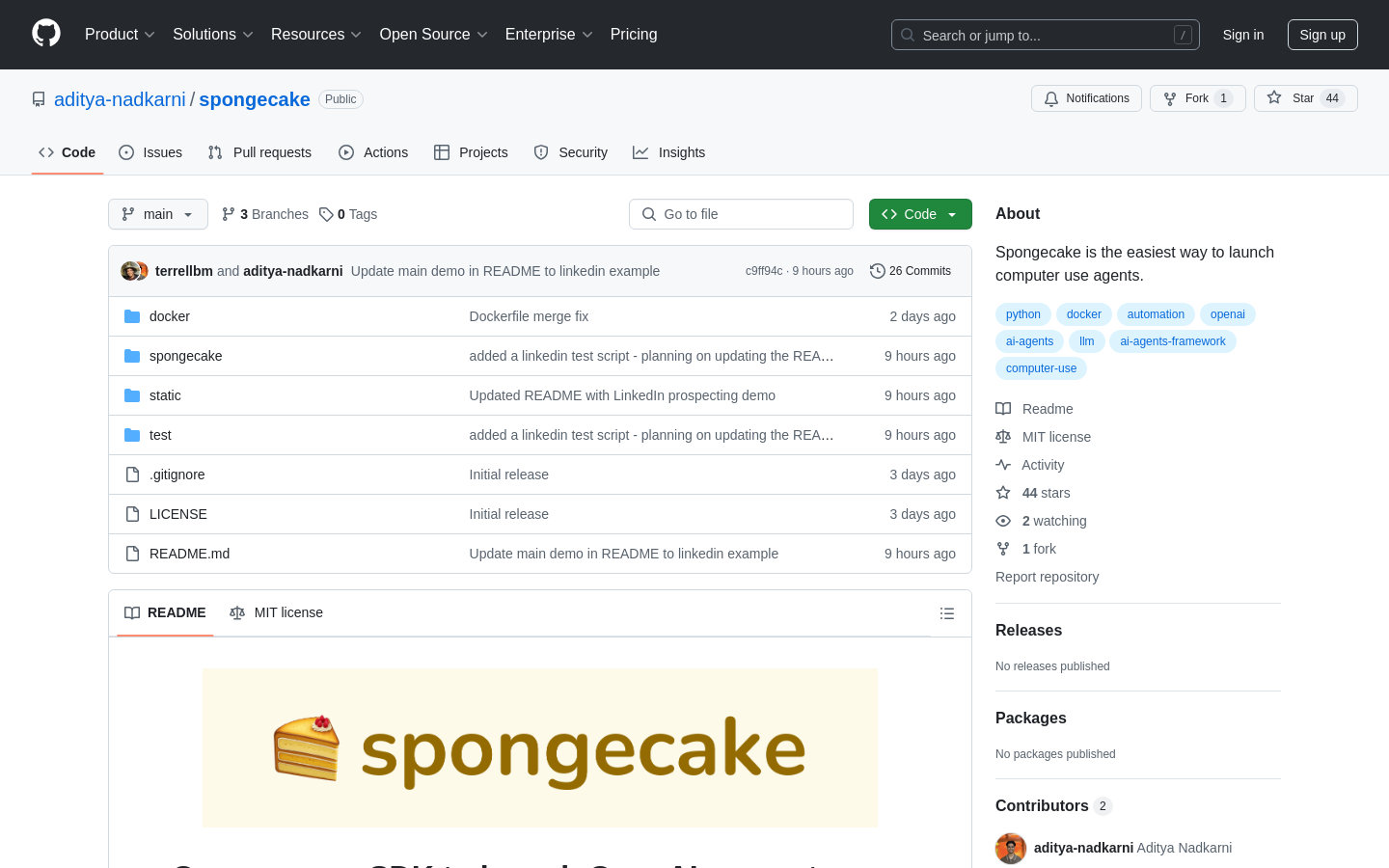This screenshot has width=1389, height=868.
Task: Open the 'Dockerfile merge fix' commit message
Action: 529,316
